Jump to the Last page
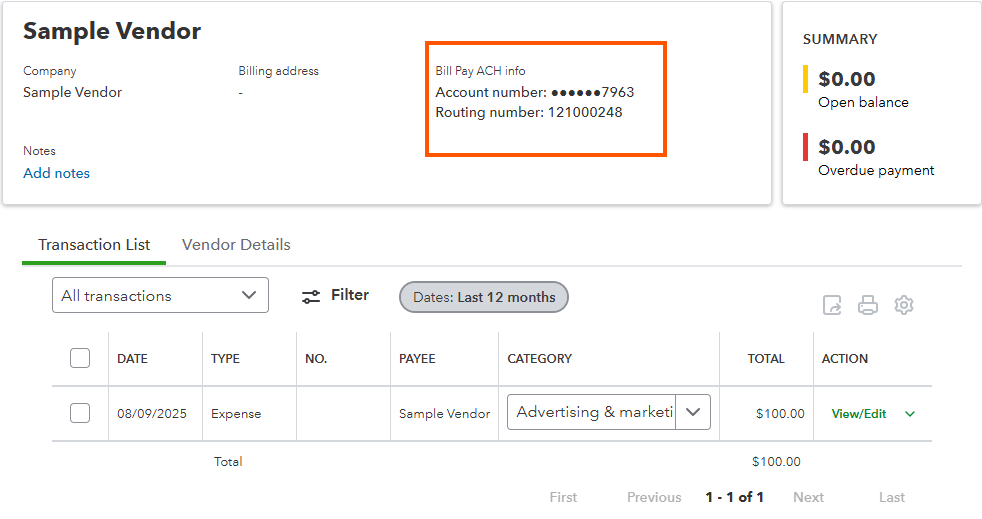 [x=892, y=497]
